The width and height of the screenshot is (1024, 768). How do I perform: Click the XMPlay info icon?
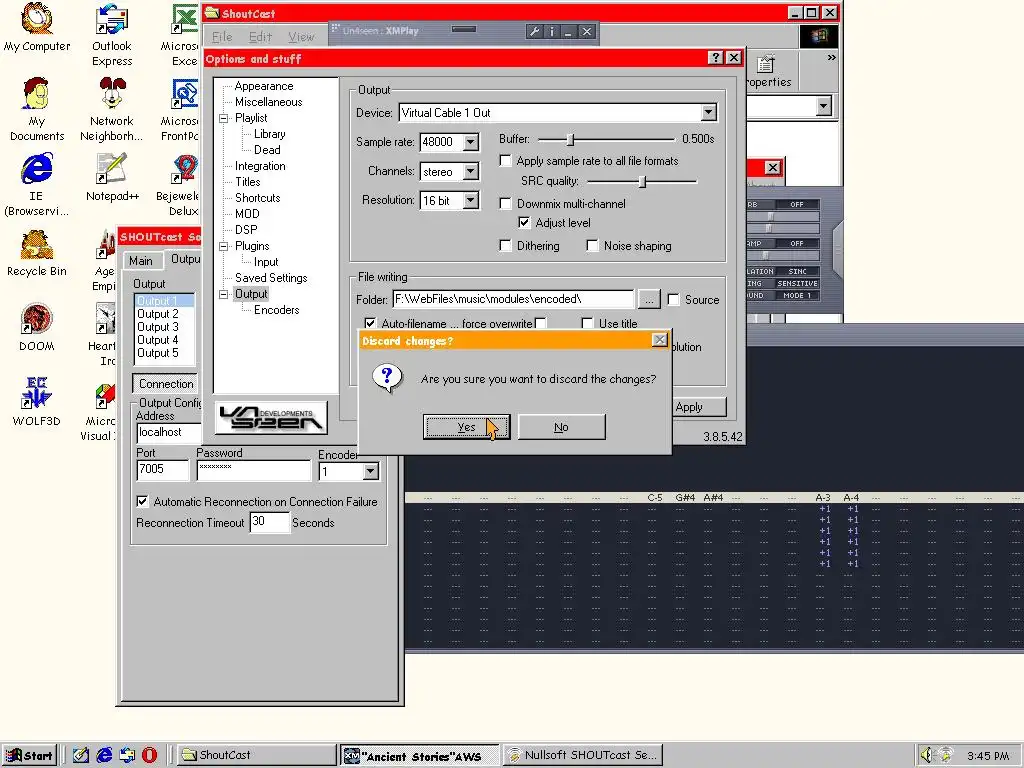pyautogui.click(x=552, y=31)
